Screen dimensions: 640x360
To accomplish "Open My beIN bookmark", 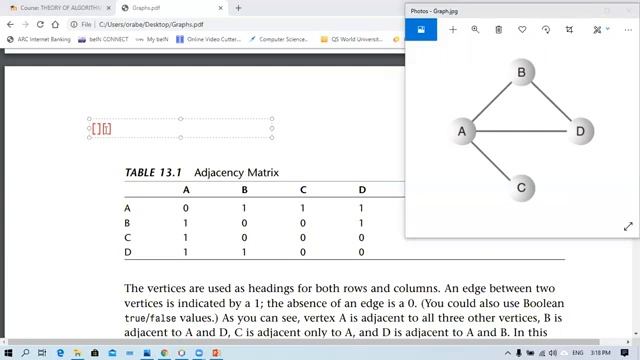I will [x=151, y=39].
